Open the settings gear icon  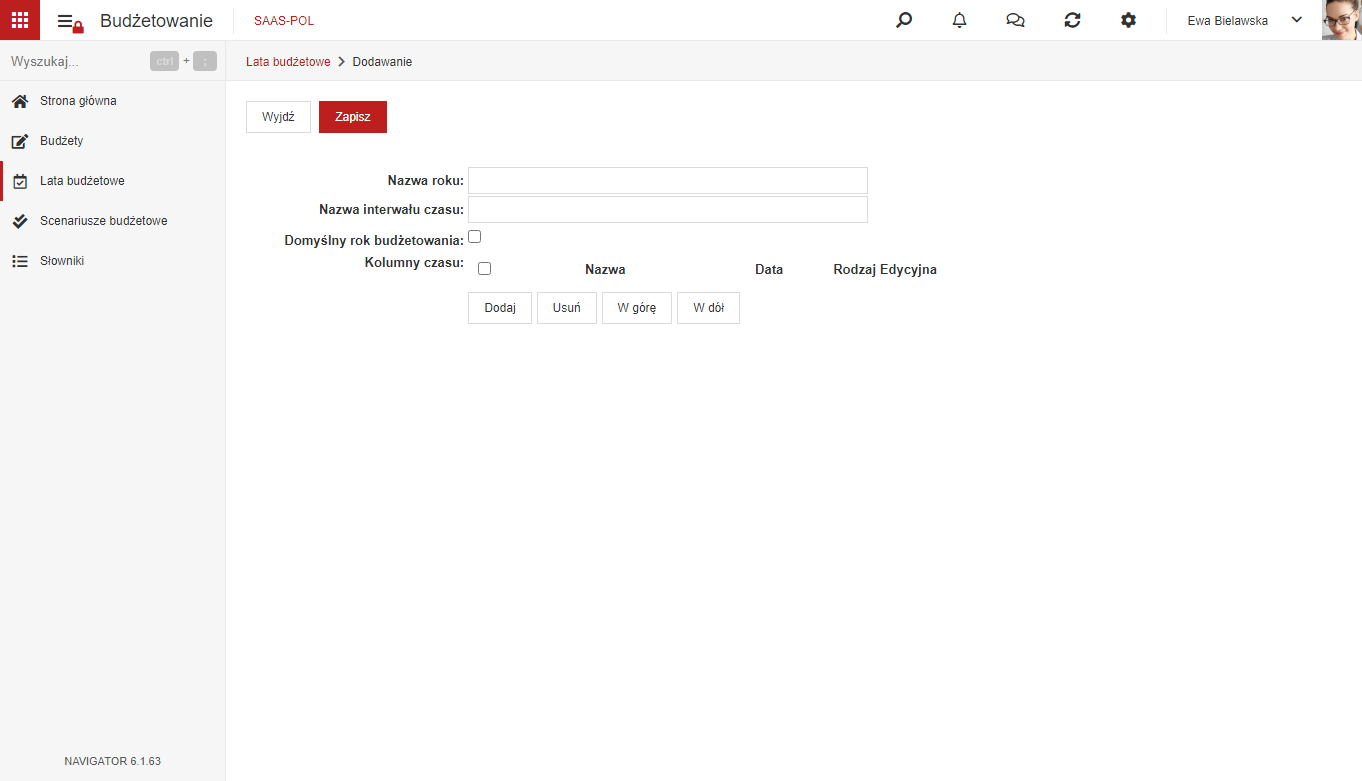(1128, 20)
